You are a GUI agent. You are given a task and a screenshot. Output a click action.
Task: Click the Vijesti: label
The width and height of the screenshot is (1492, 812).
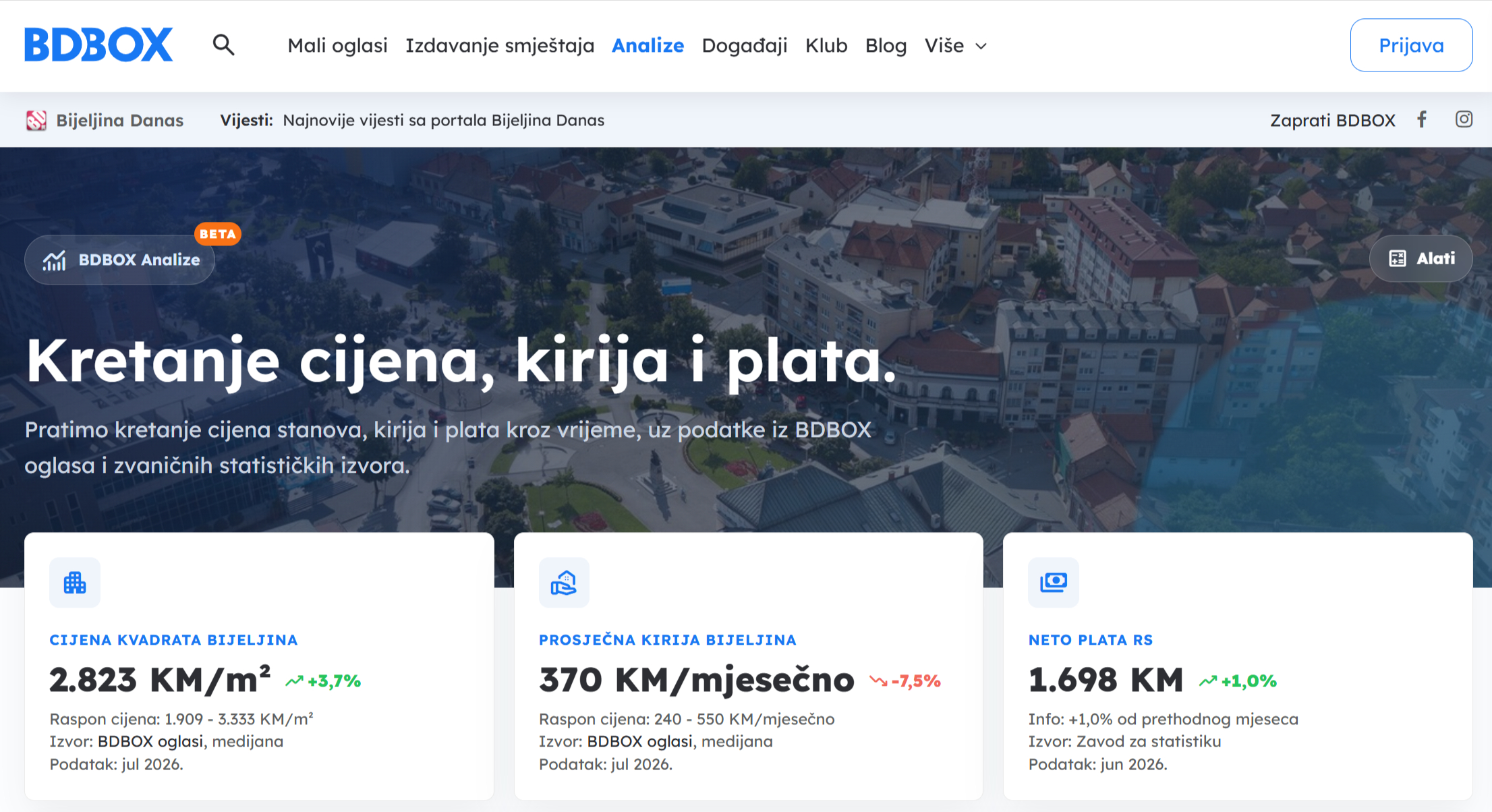[247, 120]
